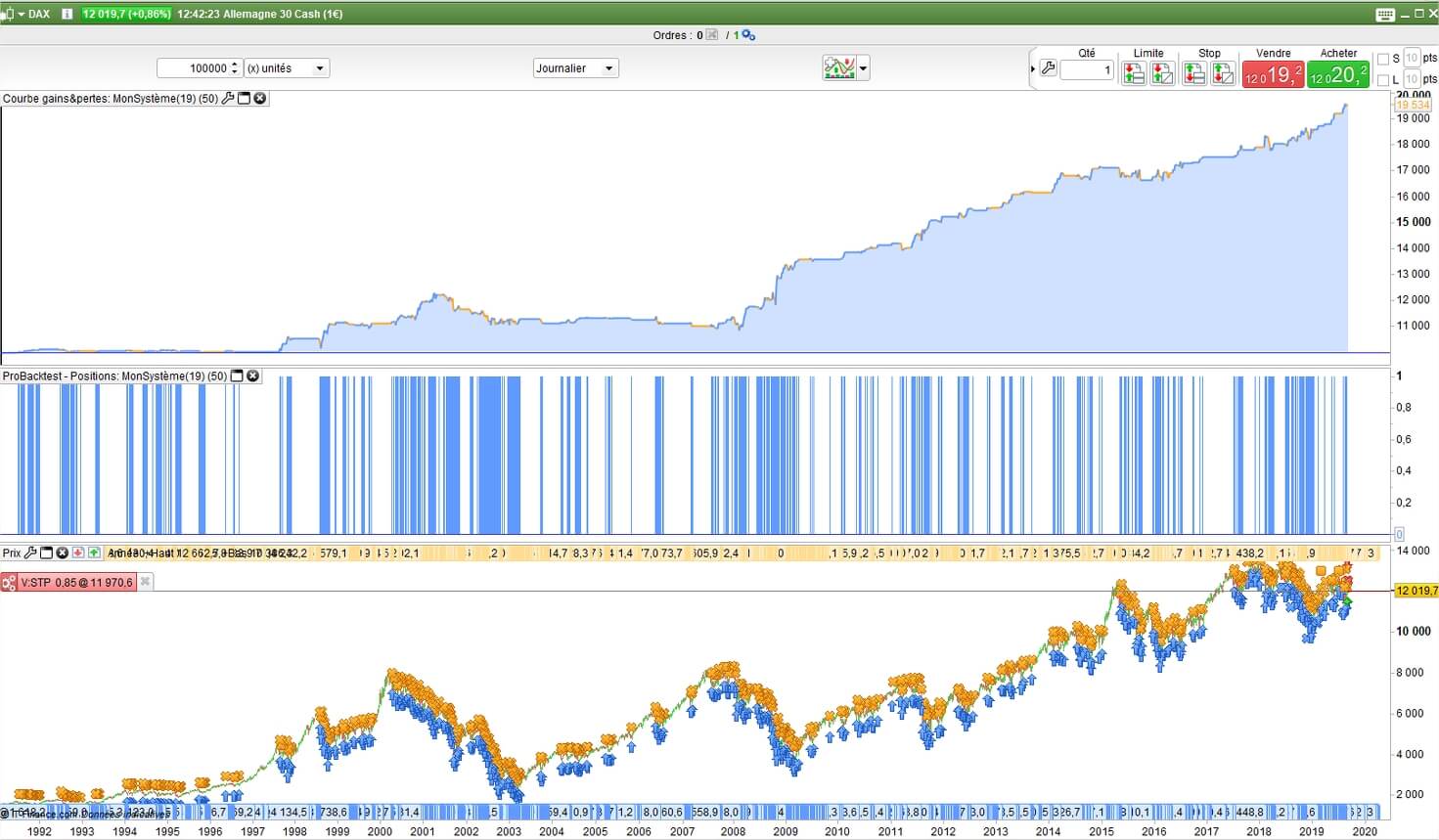Click the second Stop order icon
The image size is (1439, 840).
(x=1223, y=73)
